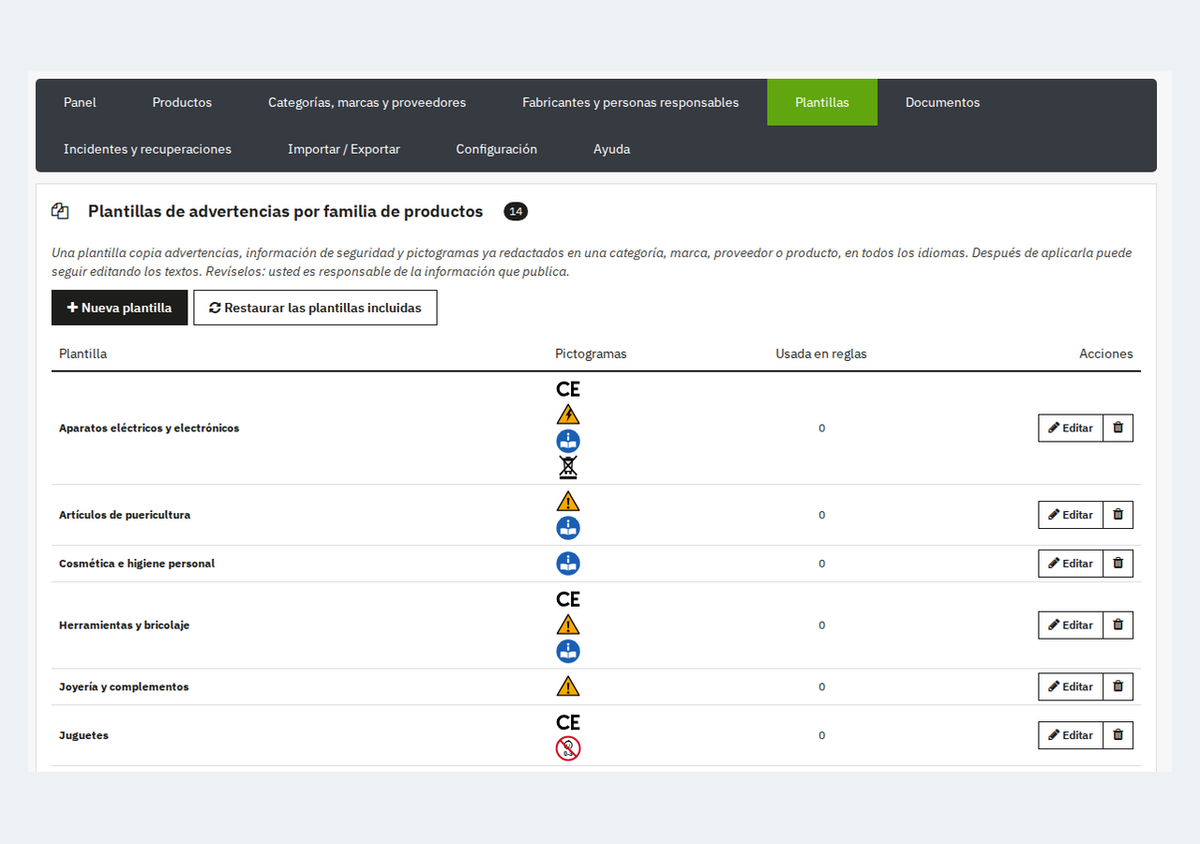Click the crossed-out bin pictogram
1200x844 pixels.
568,467
